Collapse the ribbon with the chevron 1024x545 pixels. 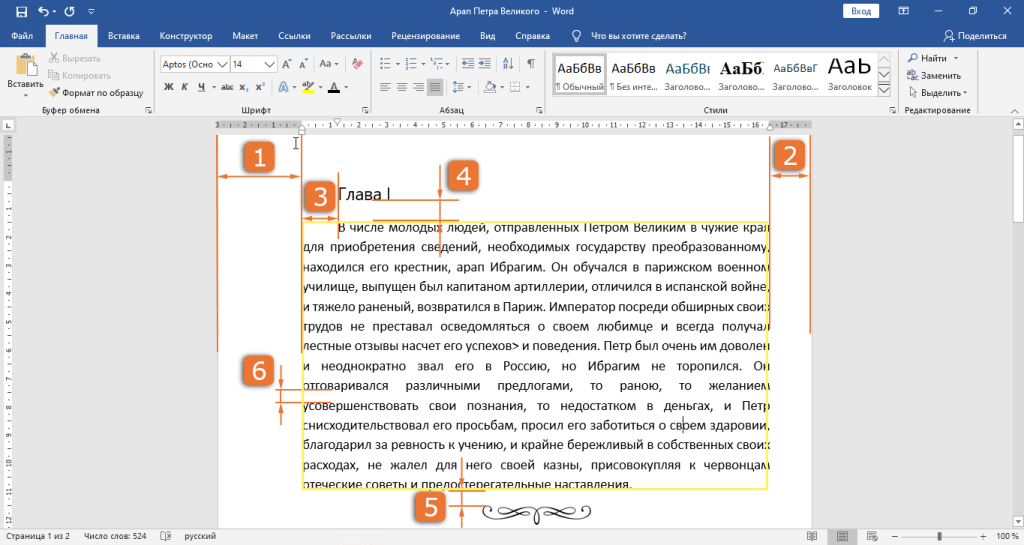click(1014, 111)
